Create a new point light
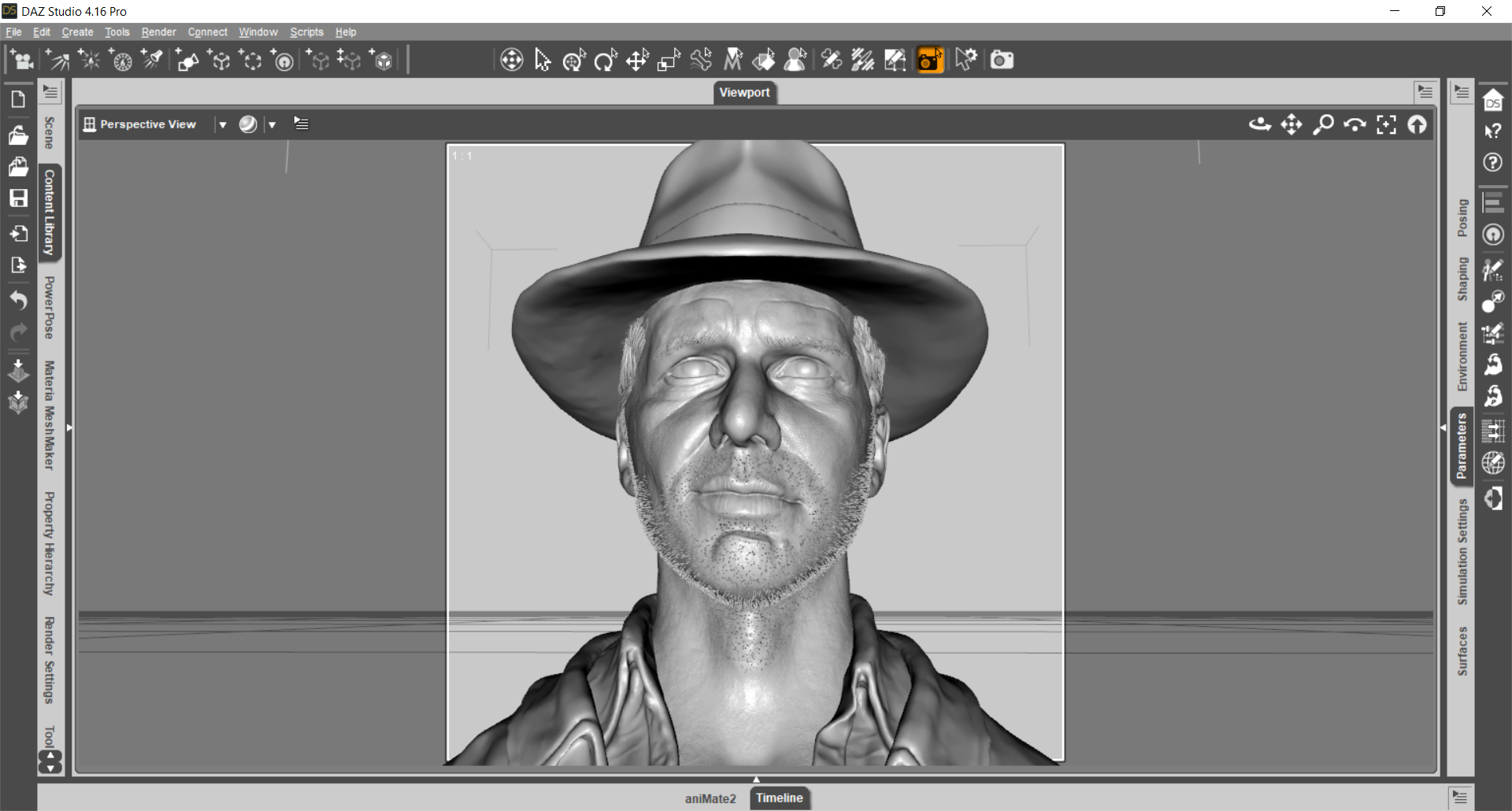 click(x=89, y=60)
